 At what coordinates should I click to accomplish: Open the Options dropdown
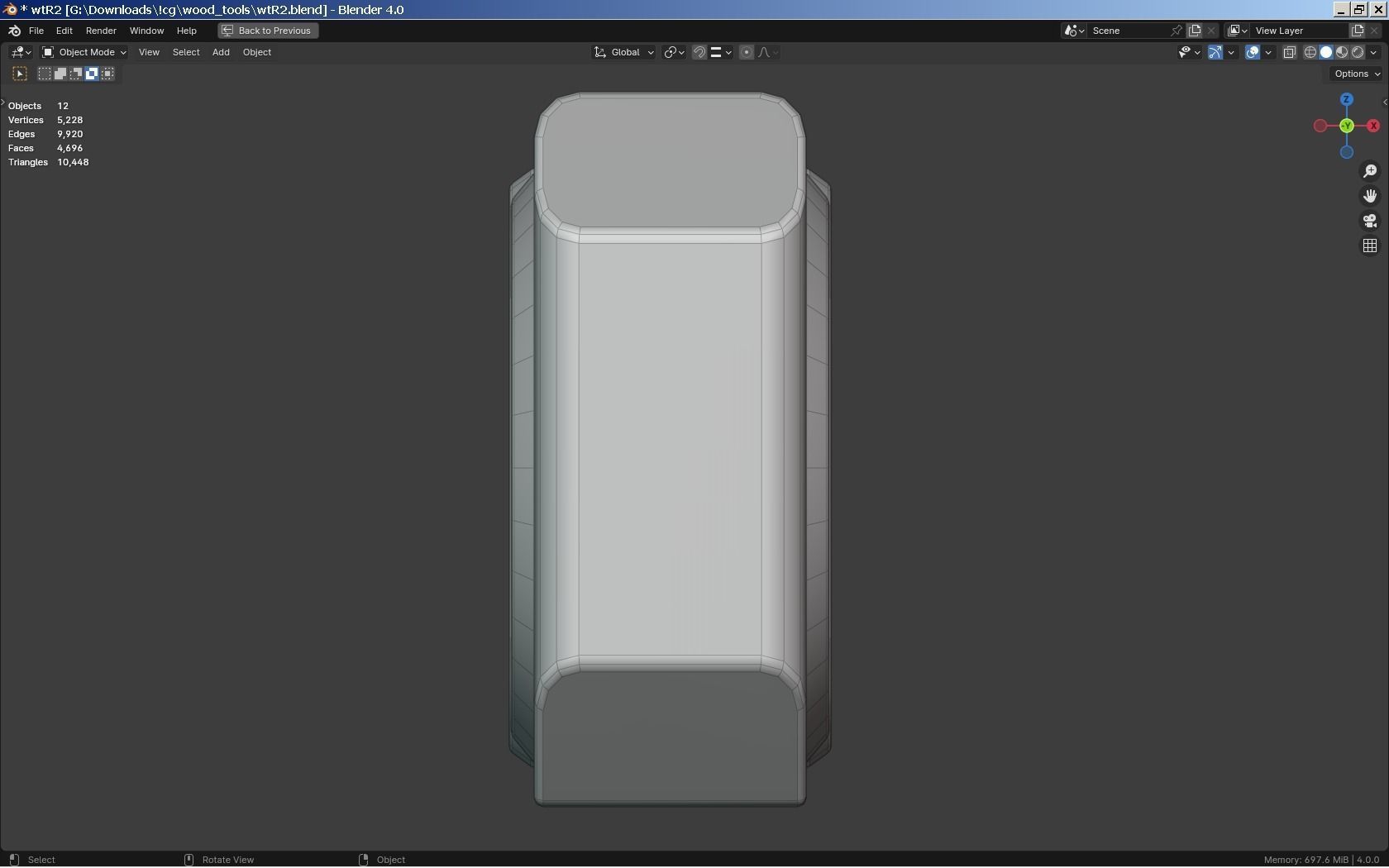coord(1357,74)
